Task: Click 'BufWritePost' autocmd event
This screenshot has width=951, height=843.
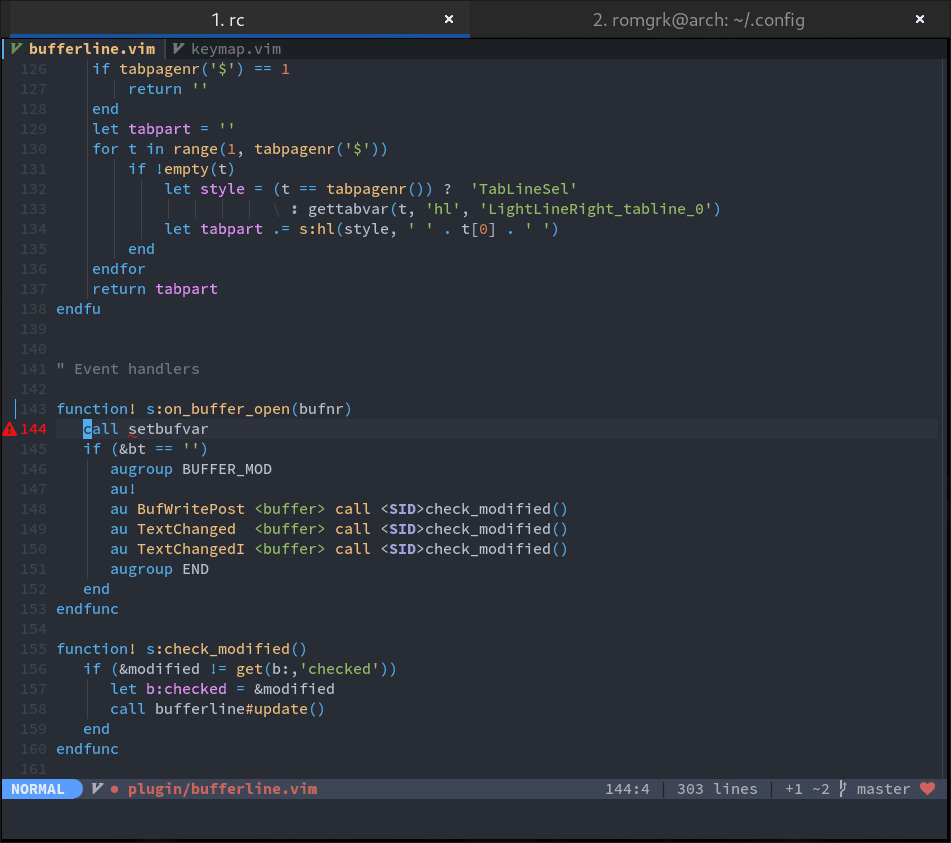Action: (x=190, y=509)
